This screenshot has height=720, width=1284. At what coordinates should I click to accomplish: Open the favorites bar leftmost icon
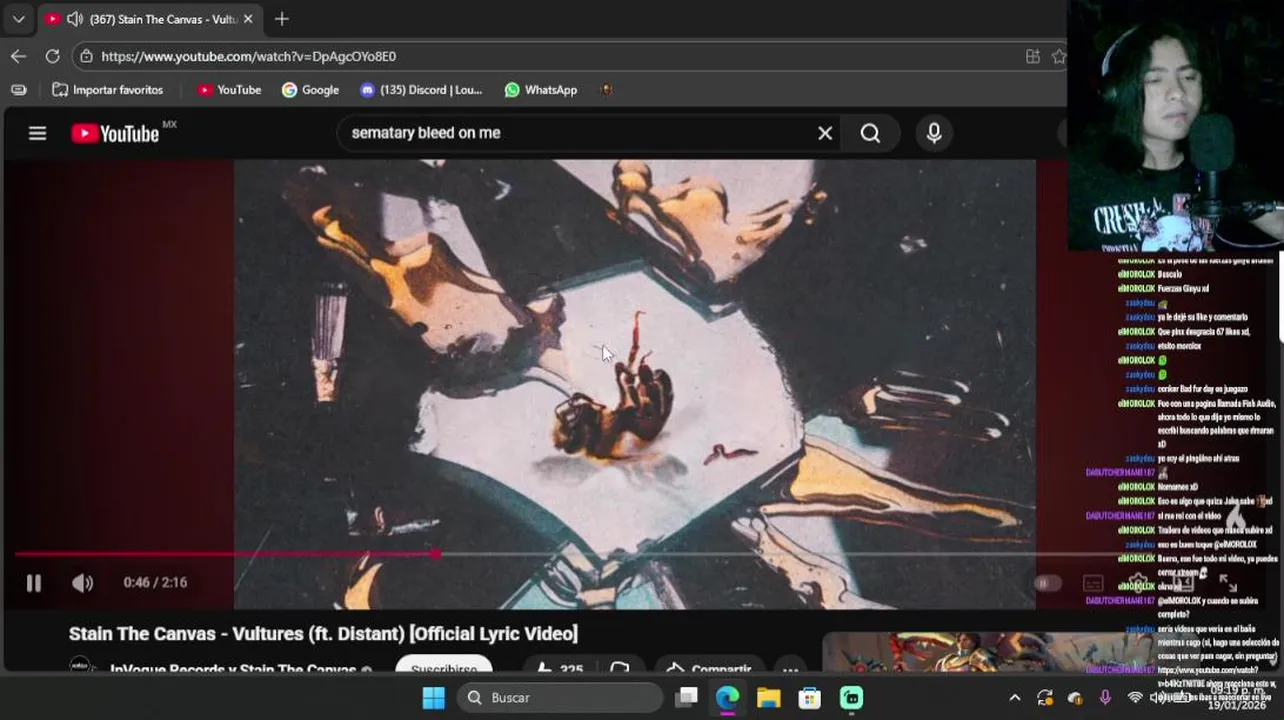pyautogui.click(x=18, y=90)
